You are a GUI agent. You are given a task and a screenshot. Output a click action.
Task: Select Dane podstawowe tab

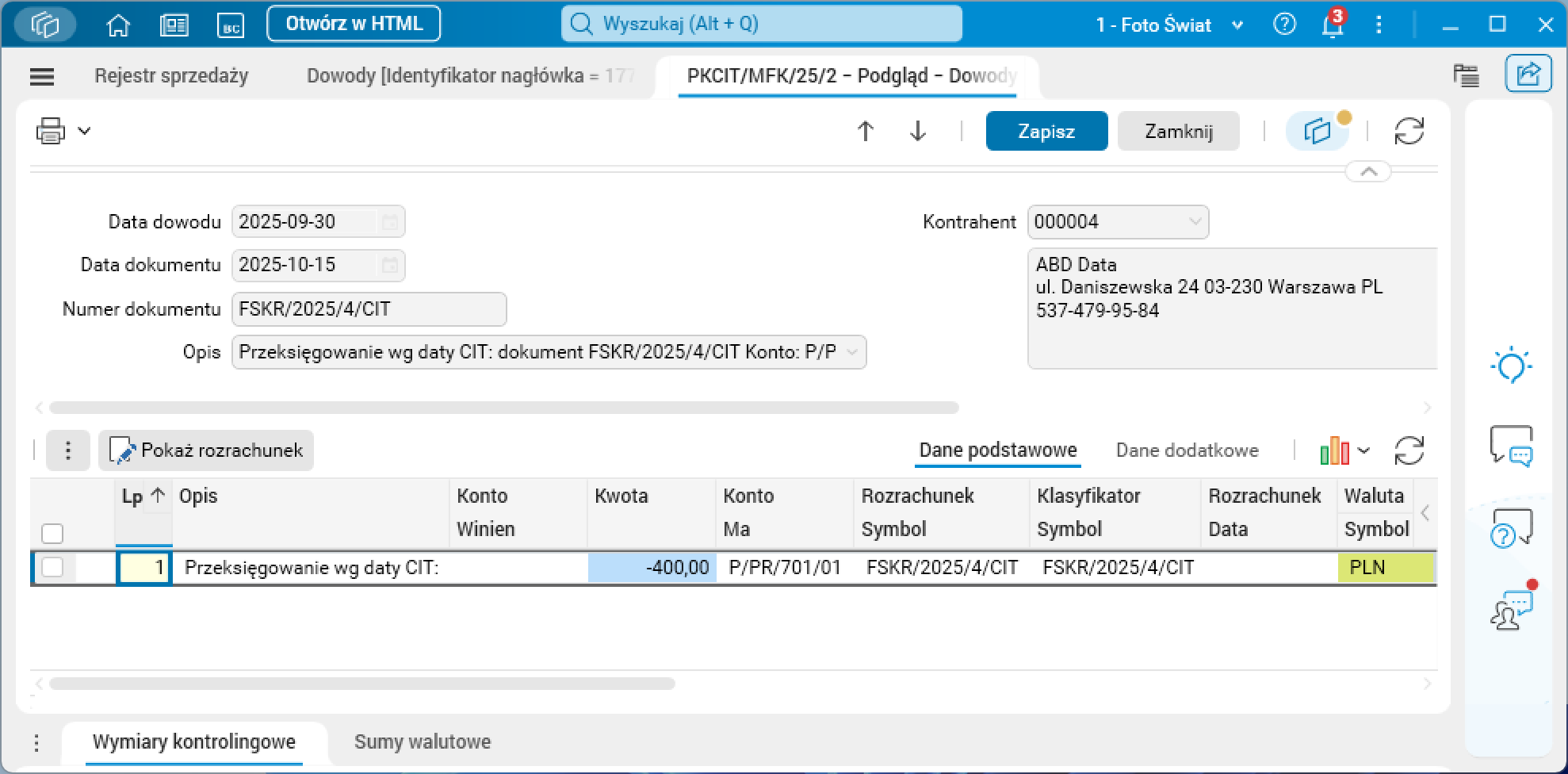998,450
